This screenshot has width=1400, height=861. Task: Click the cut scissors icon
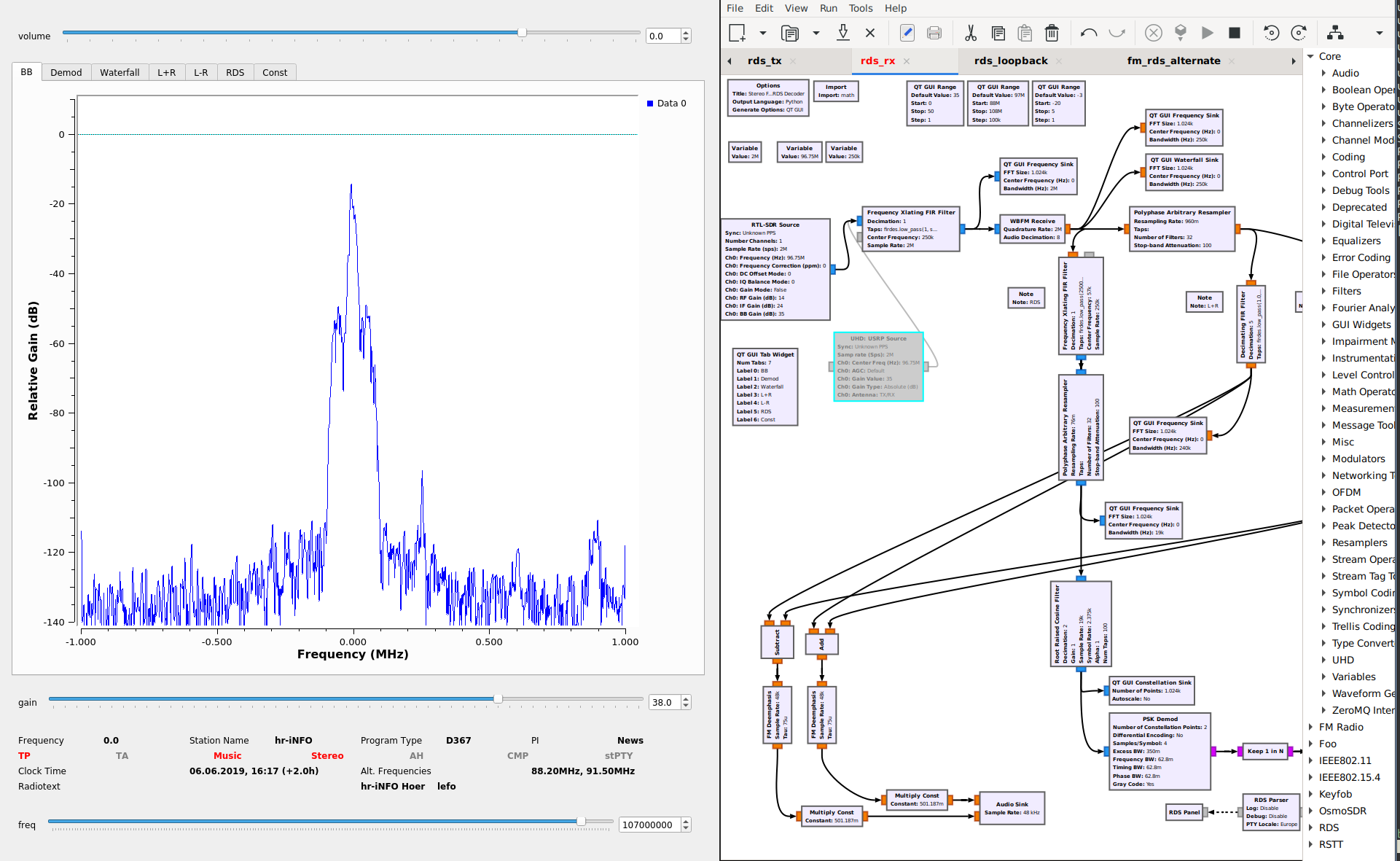click(x=970, y=33)
